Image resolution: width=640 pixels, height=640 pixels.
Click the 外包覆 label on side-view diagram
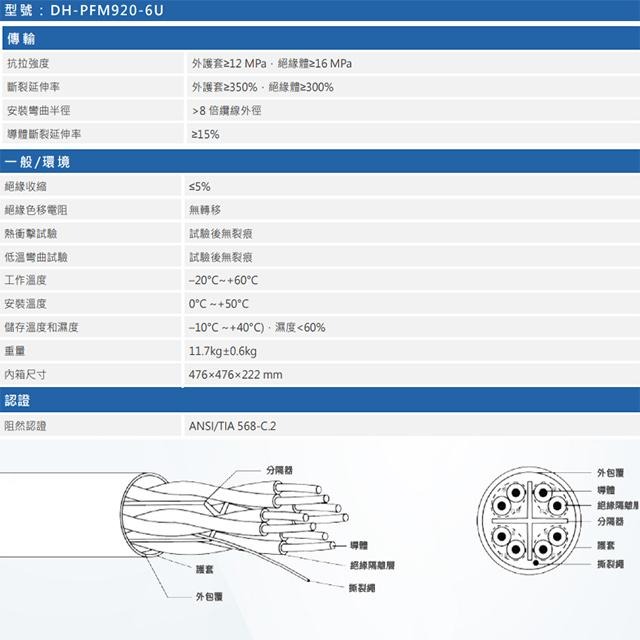click(209, 597)
